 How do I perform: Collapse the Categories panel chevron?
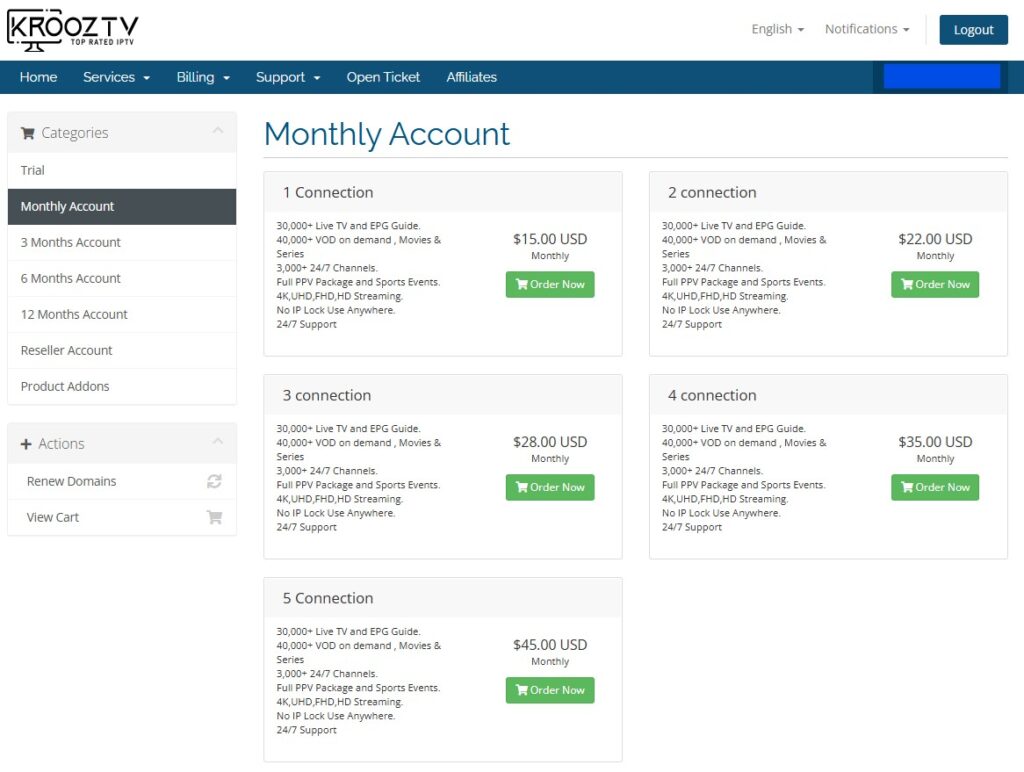[218, 132]
